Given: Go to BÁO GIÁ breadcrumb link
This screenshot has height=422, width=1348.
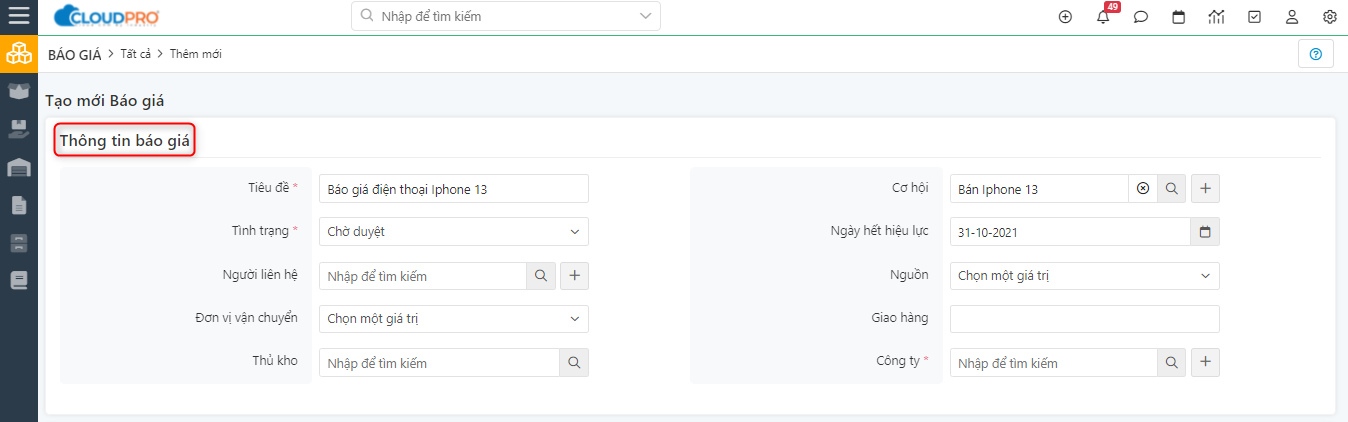Looking at the screenshot, I should tap(75, 54).
